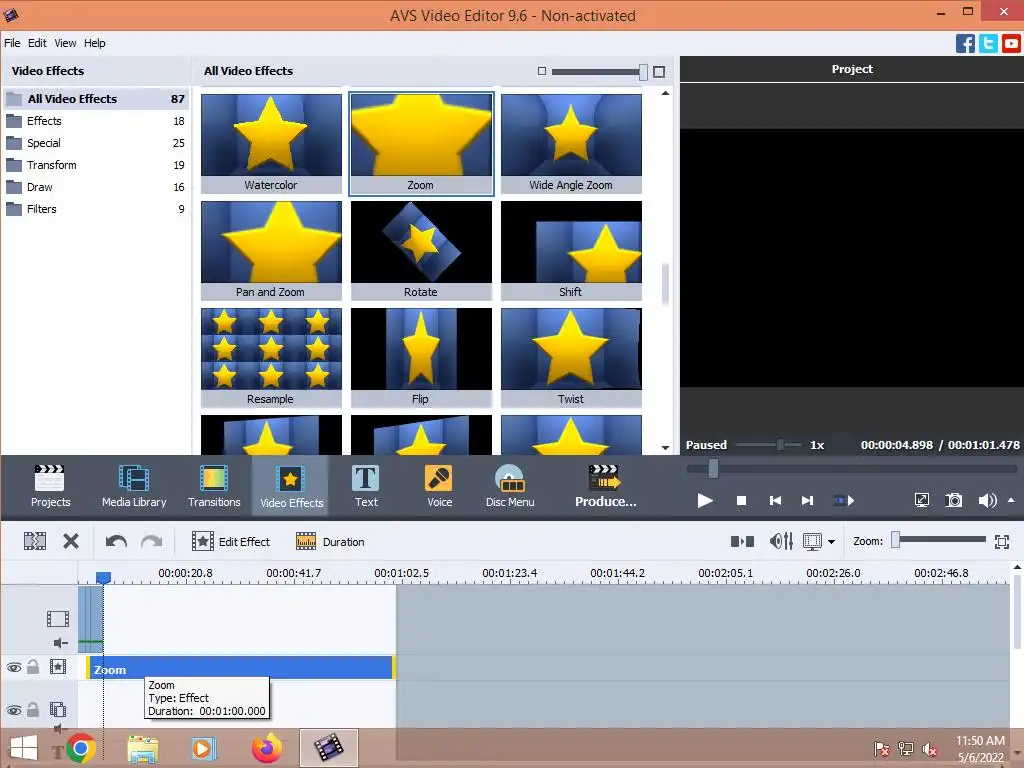Viewport: 1024px width, 768px height.
Task: Open Chrome from the taskbar
Action: (x=80, y=748)
